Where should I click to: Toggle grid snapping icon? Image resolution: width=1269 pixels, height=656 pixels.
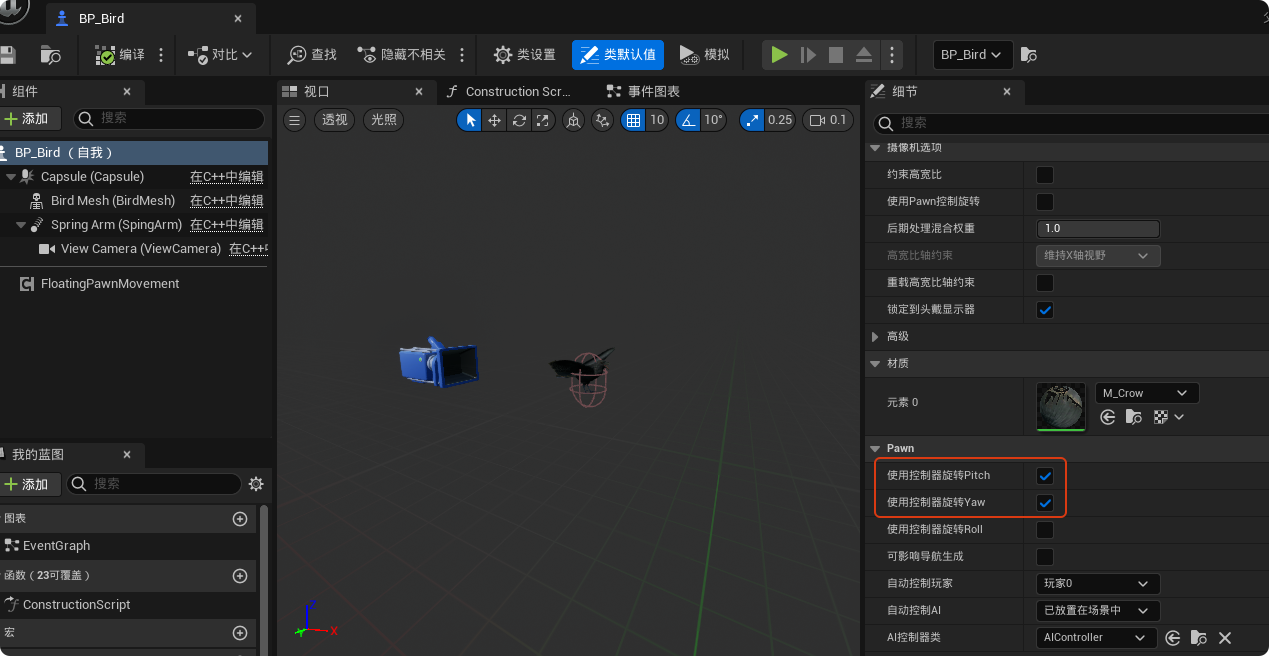click(632, 120)
